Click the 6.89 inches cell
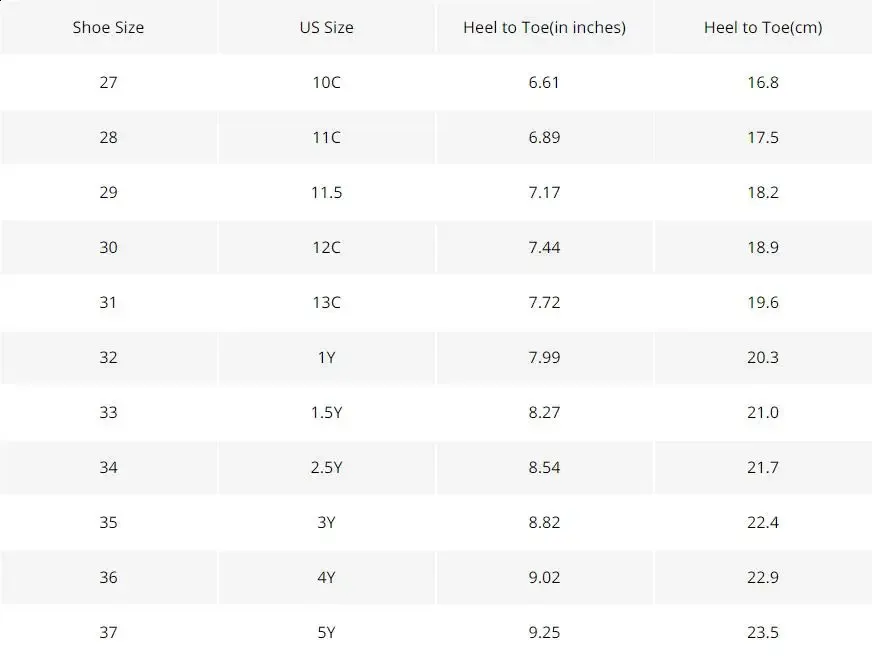 click(544, 137)
